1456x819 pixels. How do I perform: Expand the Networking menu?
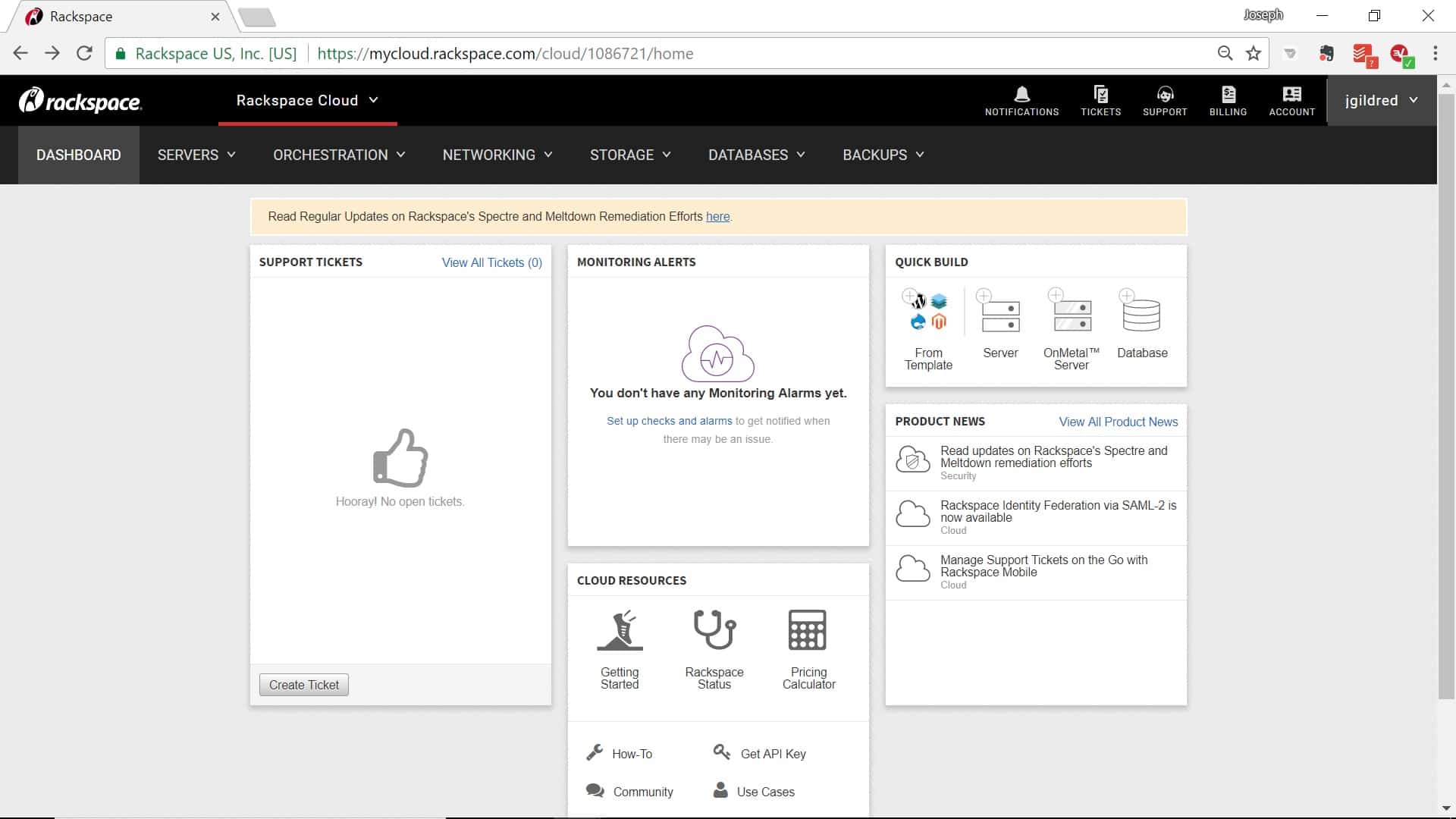pos(497,155)
